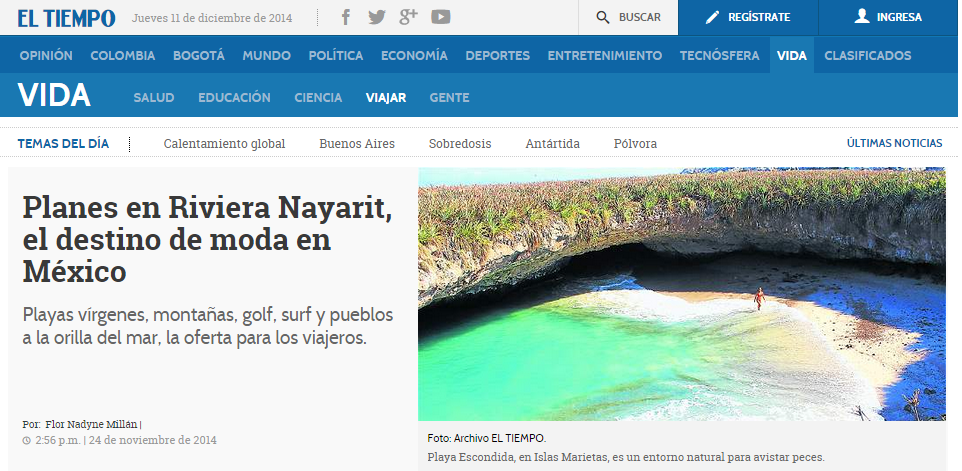Click the clock icon next to 2:56 p.m.
Image resolution: width=962 pixels, height=471 pixels.
tap(26, 440)
